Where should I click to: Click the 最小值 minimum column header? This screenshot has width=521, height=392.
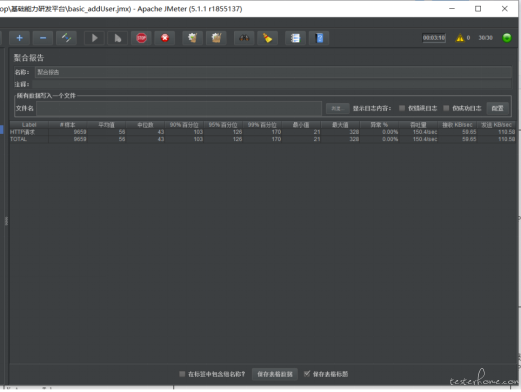click(x=301, y=125)
